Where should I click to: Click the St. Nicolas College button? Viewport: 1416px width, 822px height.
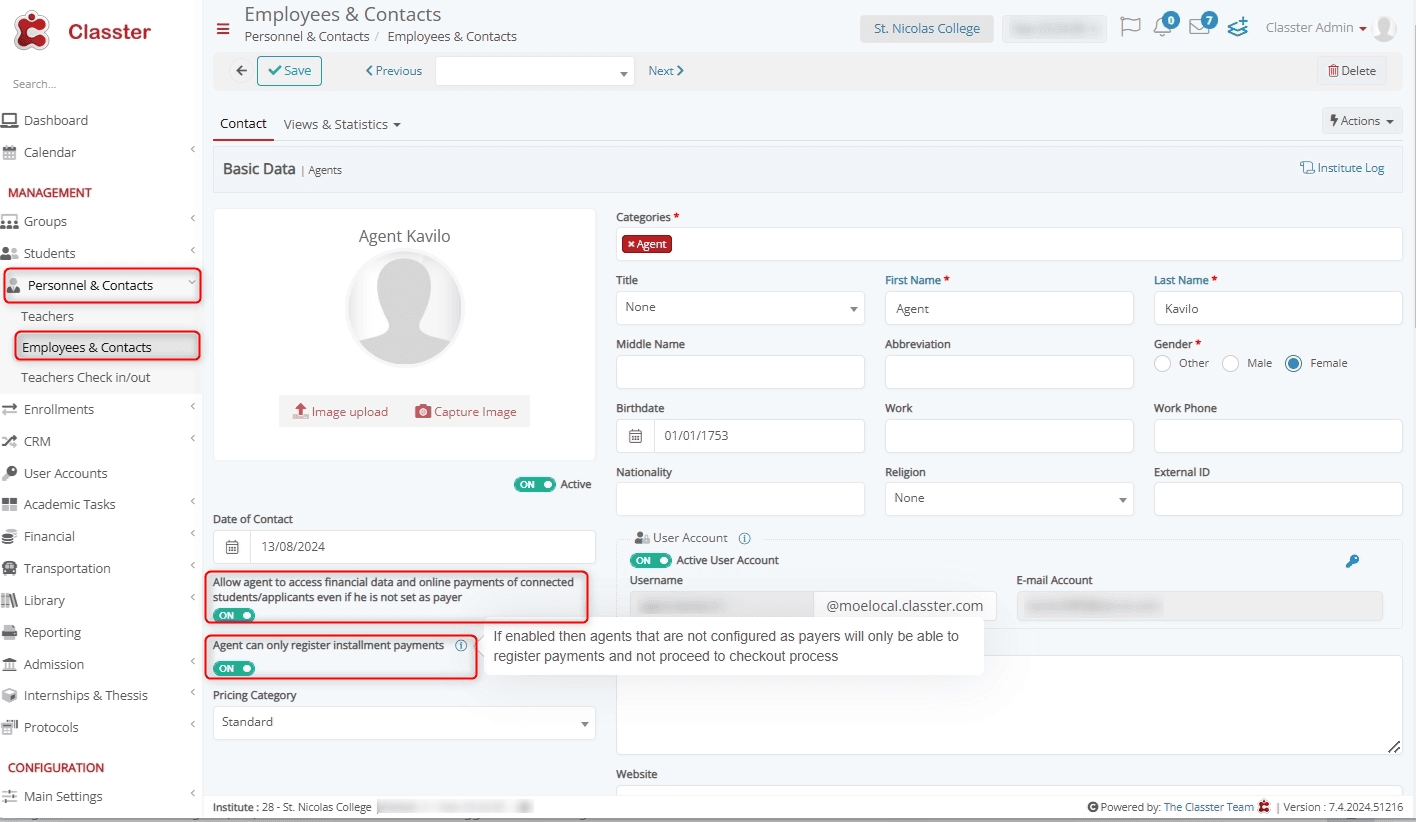tap(927, 28)
